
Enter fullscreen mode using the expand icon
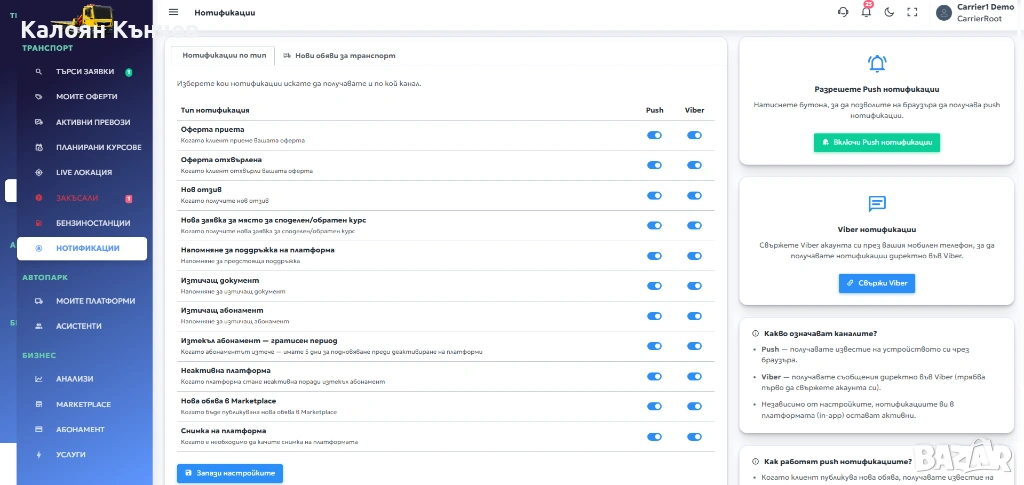(911, 12)
